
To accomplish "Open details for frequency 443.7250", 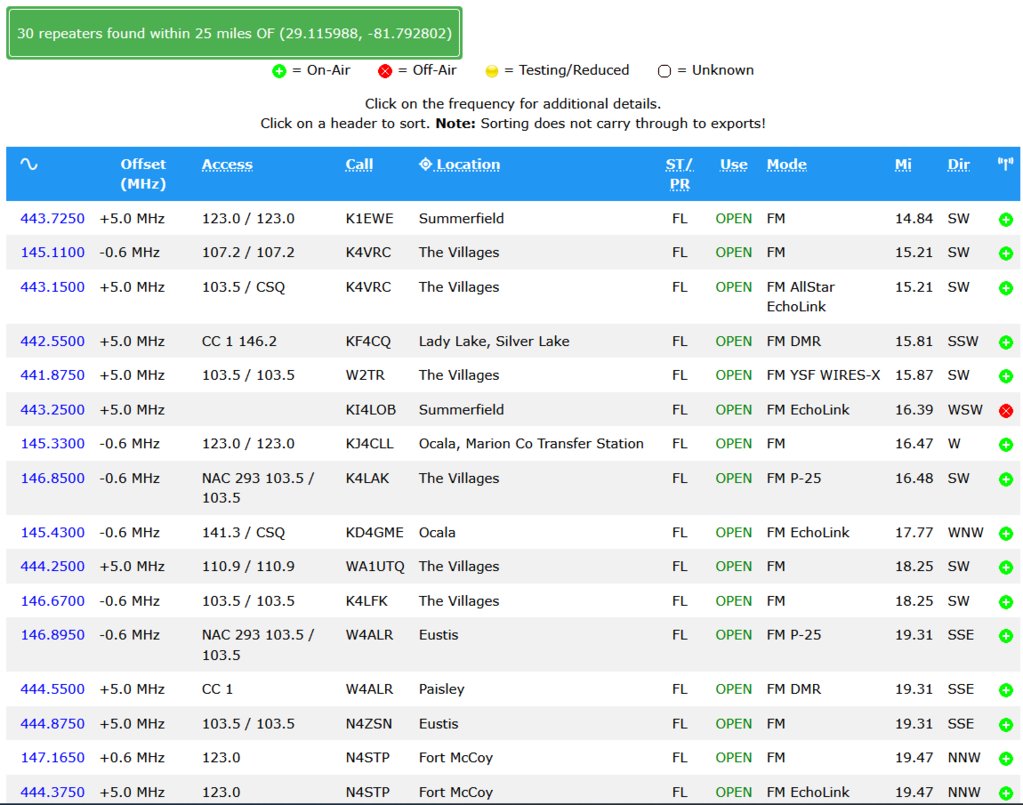I will 52,219.
